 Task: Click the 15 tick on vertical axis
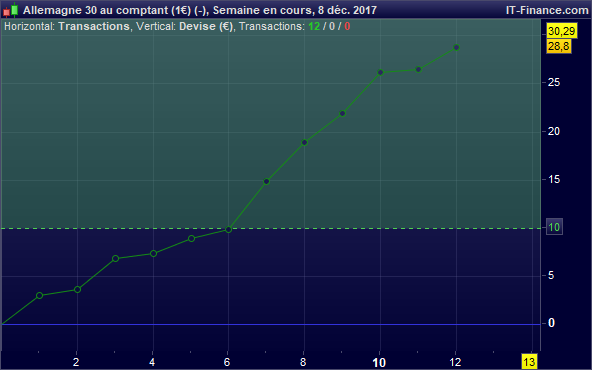point(554,179)
